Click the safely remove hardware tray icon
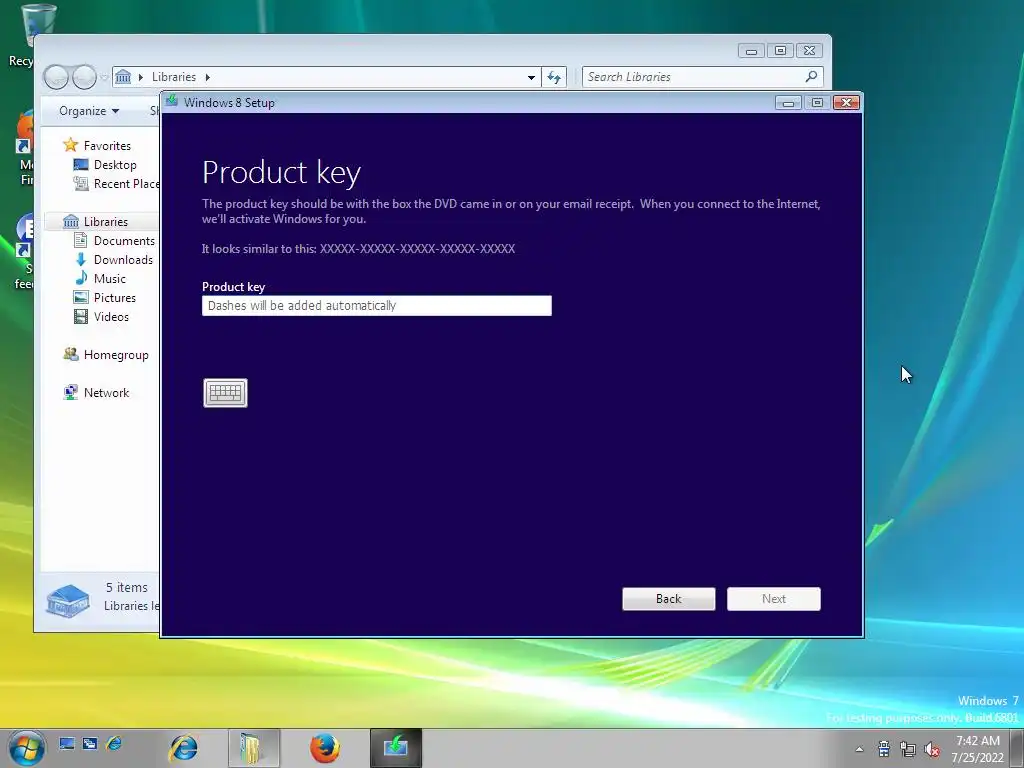The image size is (1024, 768). (x=884, y=748)
